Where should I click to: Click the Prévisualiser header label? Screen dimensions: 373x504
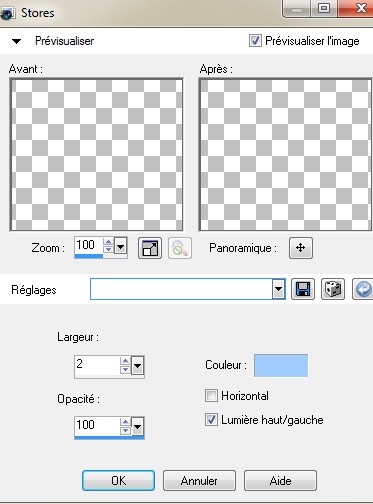point(64,41)
